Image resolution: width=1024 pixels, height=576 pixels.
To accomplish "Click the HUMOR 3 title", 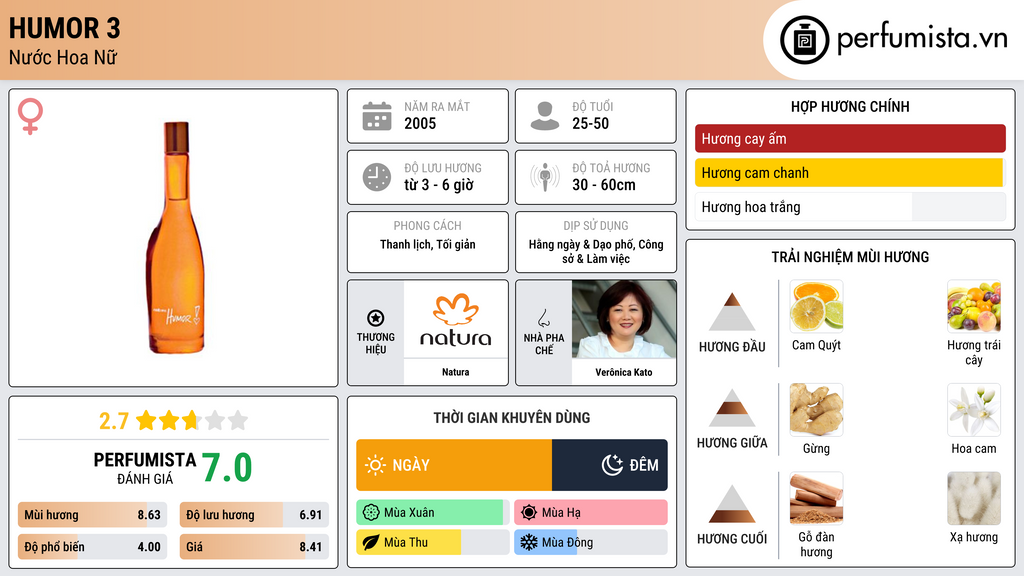I will [65, 28].
